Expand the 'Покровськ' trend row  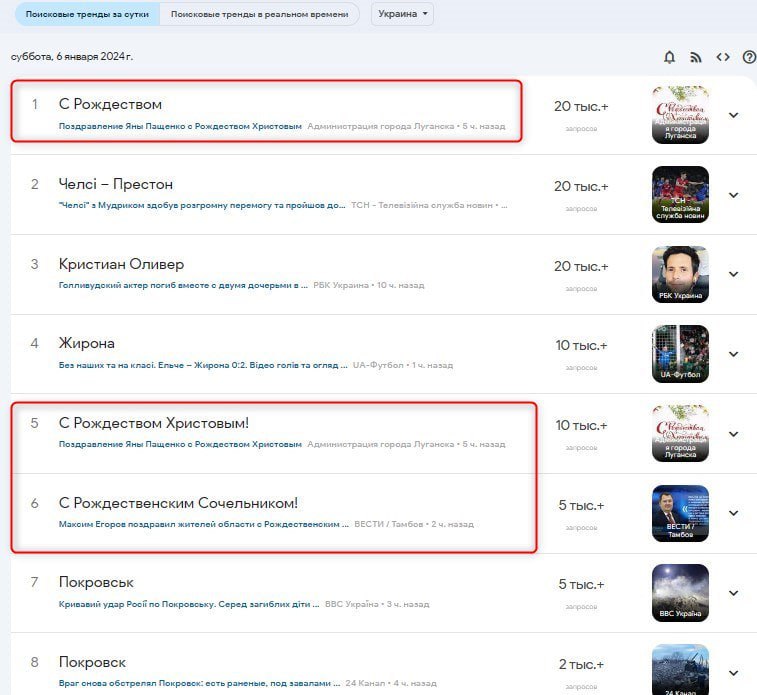[x=733, y=593]
